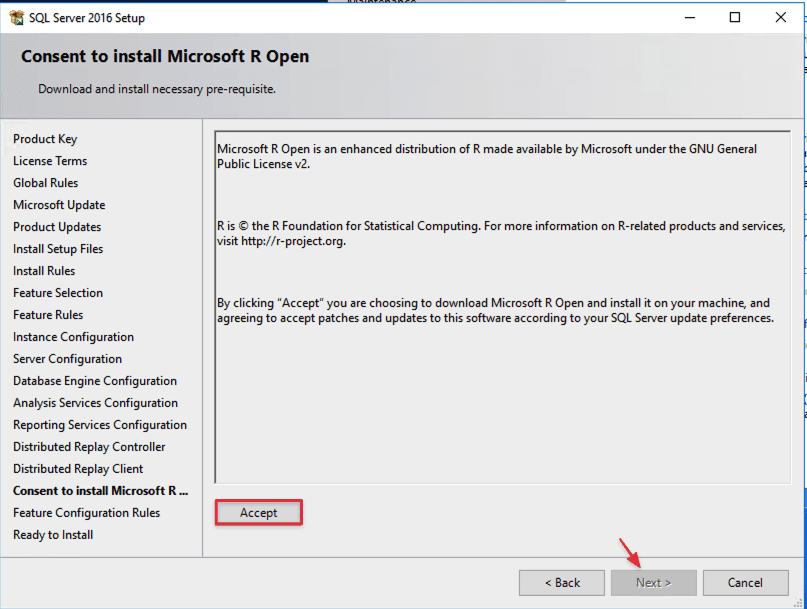This screenshot has height=609, width=807.
Task: Choose Reporting Services Configuration step
Action: [x=100, y=425]
